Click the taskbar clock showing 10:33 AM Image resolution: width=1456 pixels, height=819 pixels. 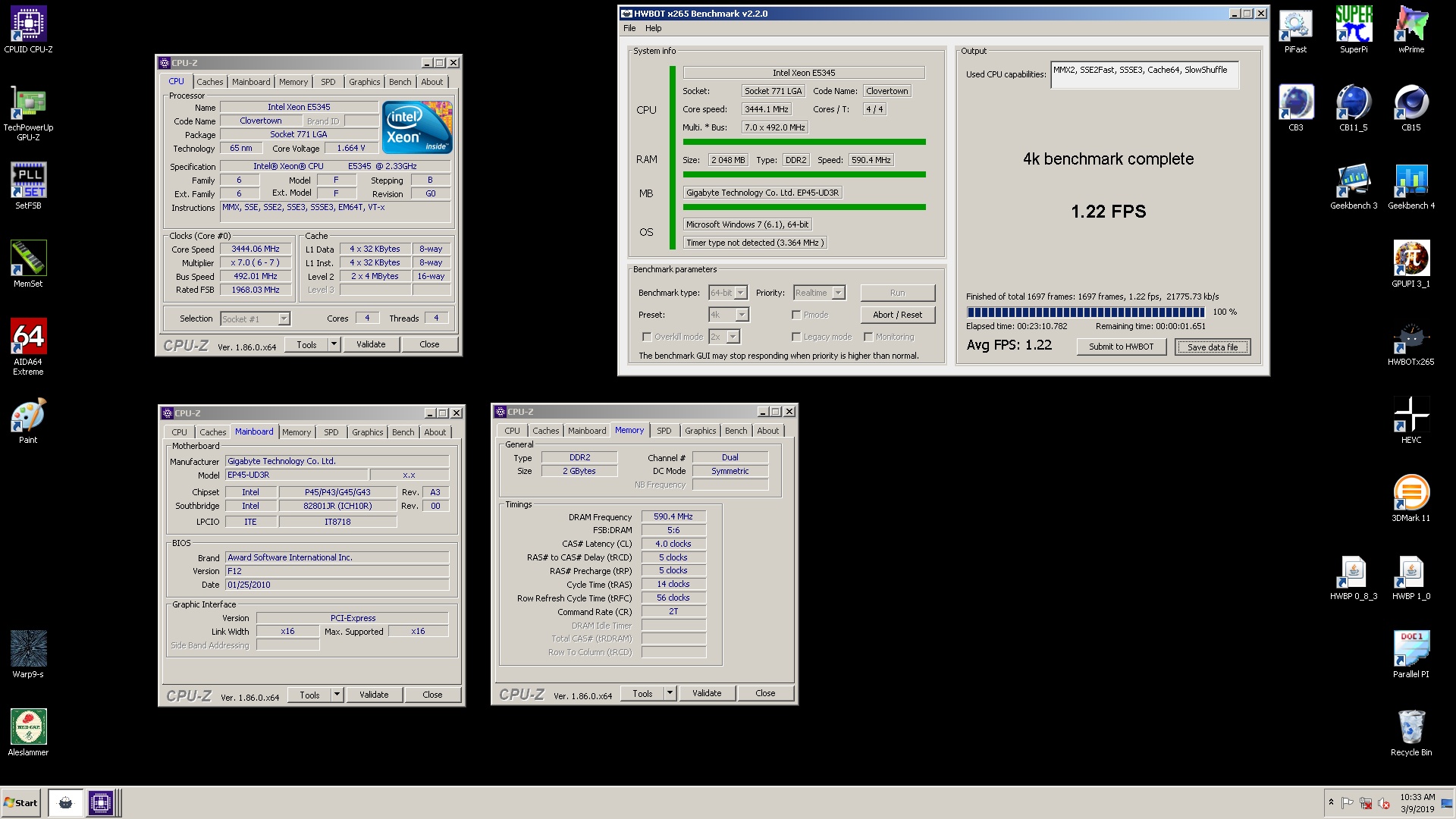1417,803
